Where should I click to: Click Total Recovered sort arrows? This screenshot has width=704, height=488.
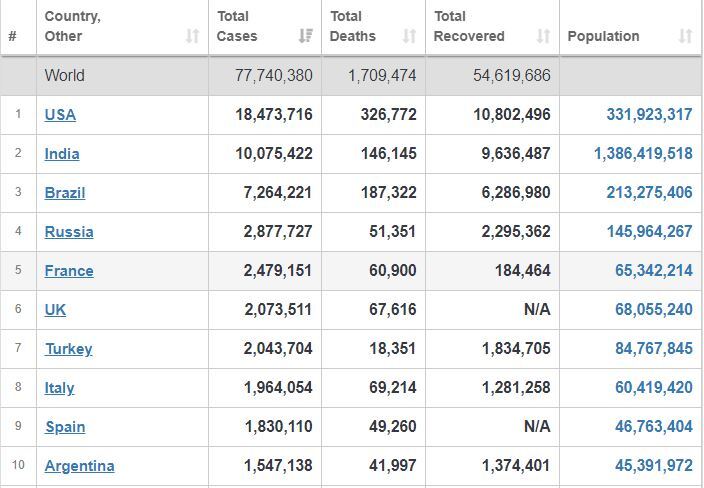[543, 35]
